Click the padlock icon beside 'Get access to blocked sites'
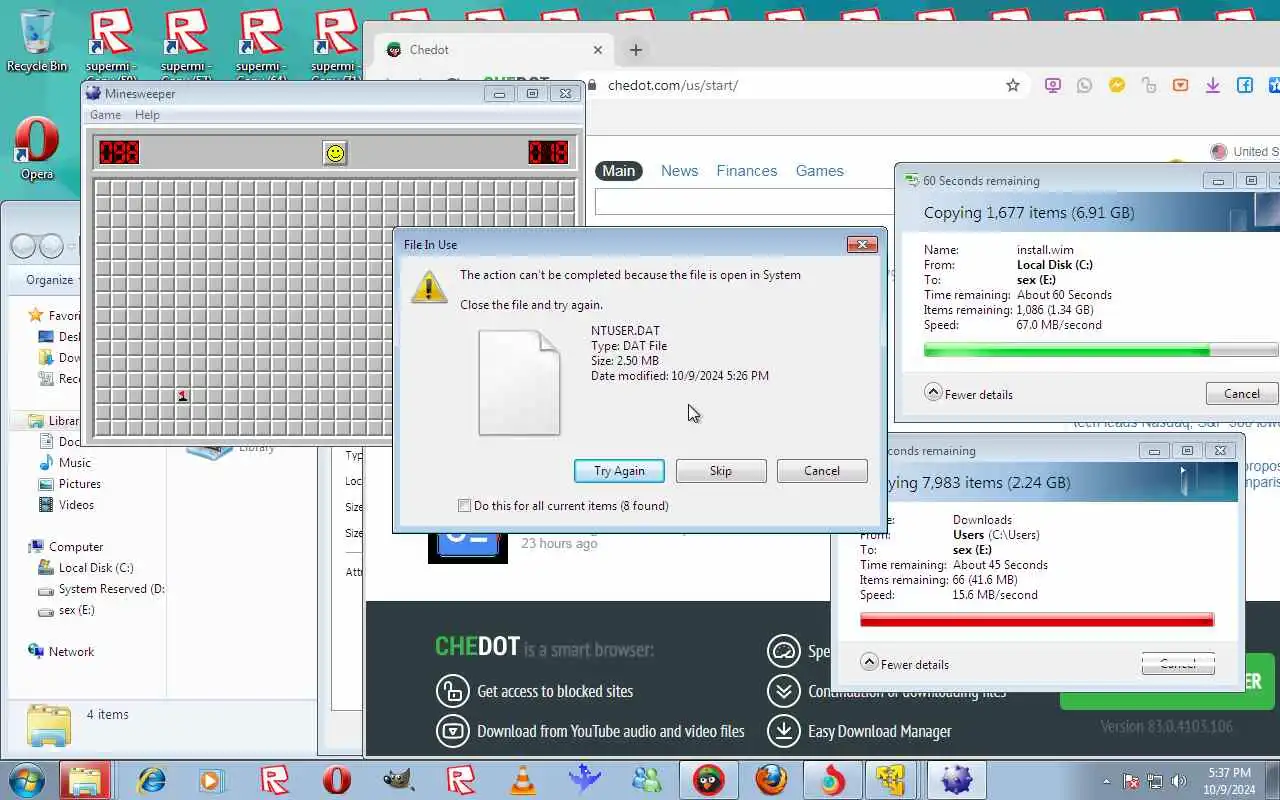 (453, 691)
